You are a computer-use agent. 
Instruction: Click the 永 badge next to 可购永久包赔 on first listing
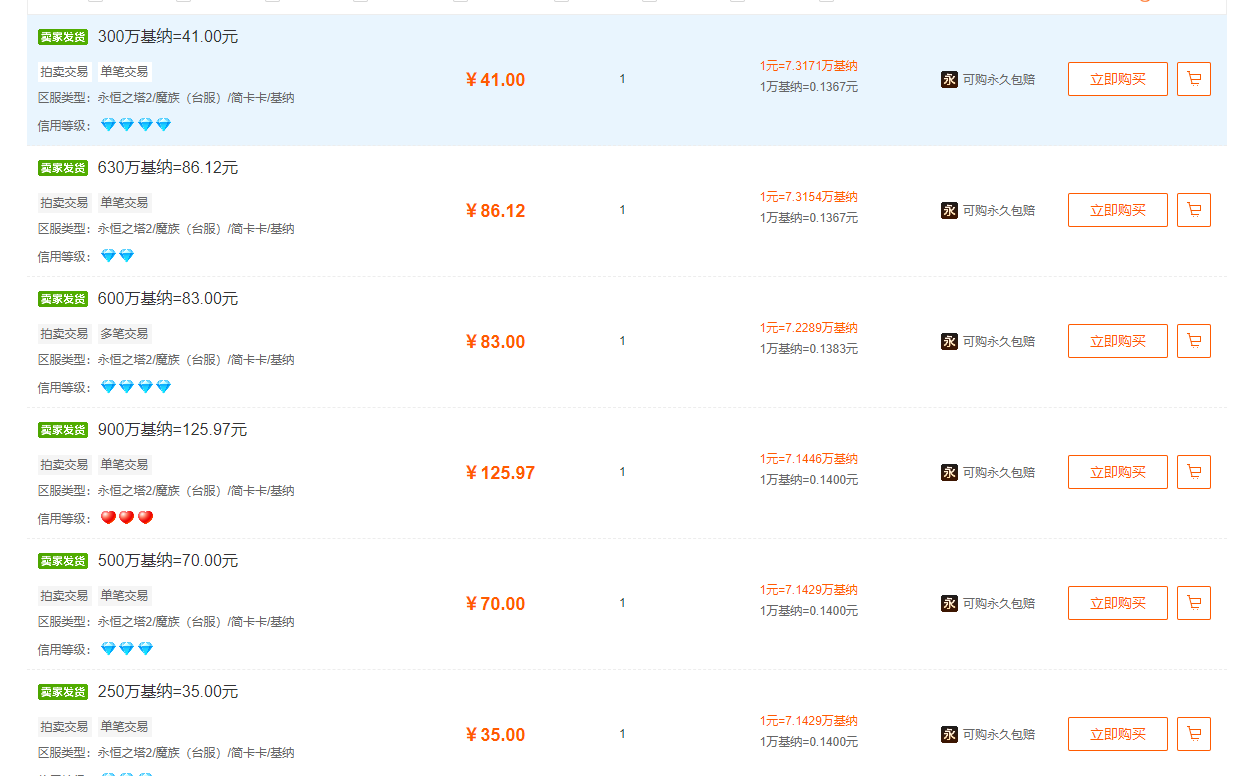coord(948,78)
